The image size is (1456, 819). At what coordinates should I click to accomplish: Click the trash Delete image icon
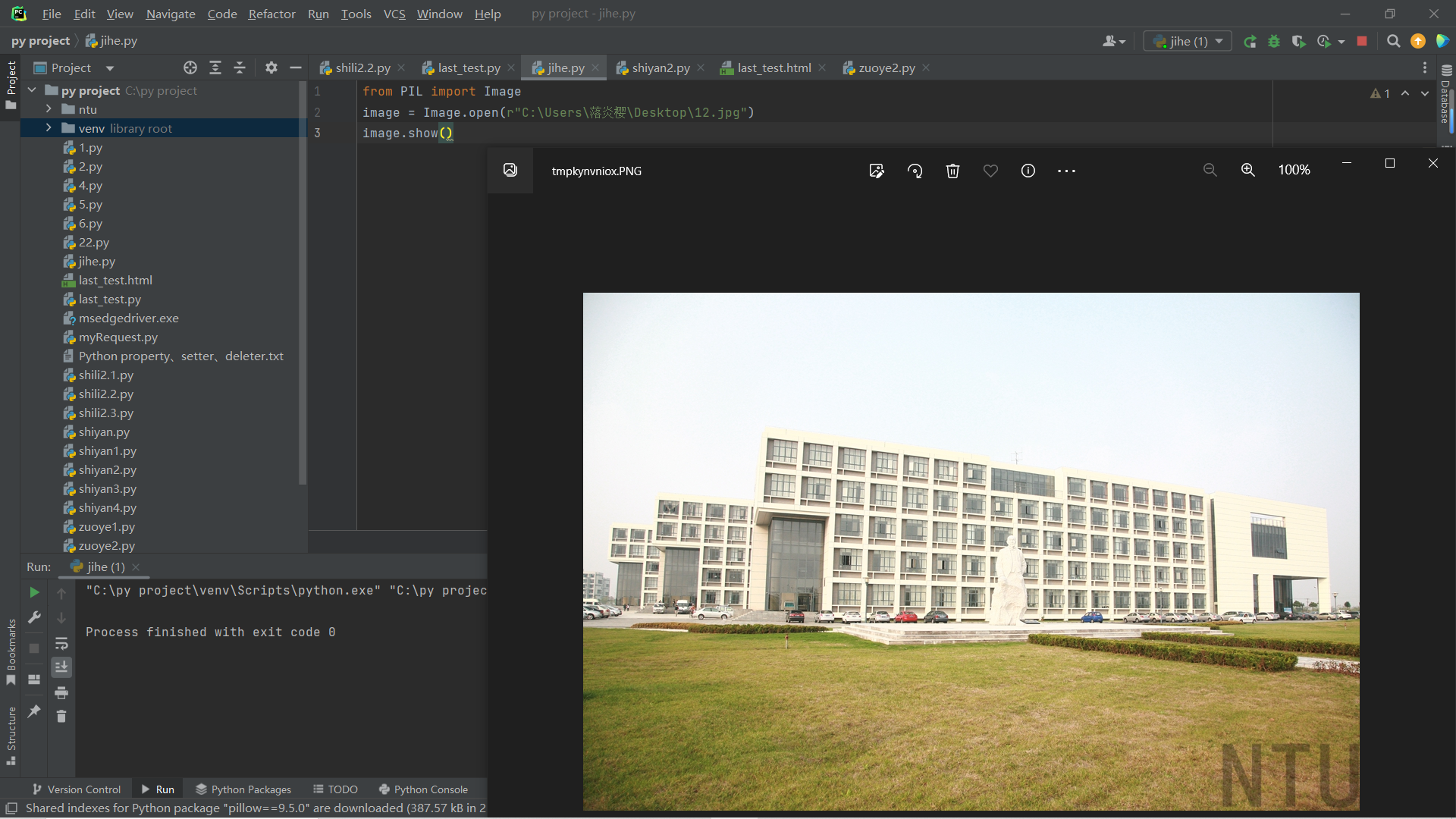(x=952, y=171)
